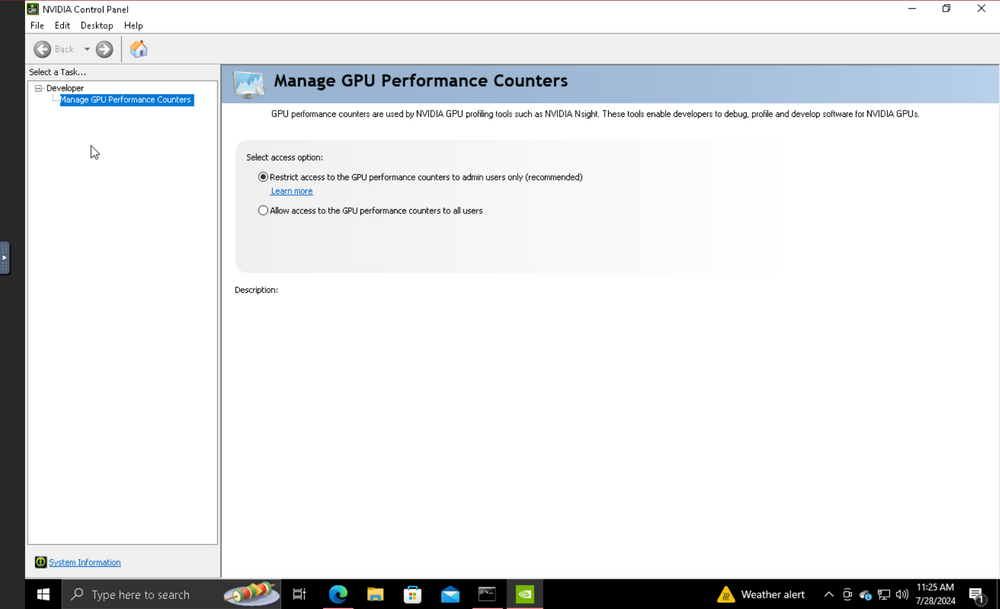The width and height of the screenshot is (1000, 609).
Task: Select Restrict access to admin users only
Action: (263, 177)
